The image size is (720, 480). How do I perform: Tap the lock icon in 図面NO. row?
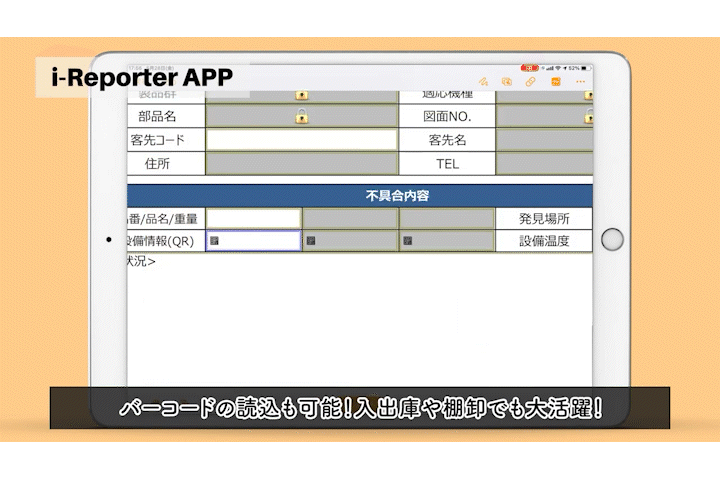click(589, 117)
